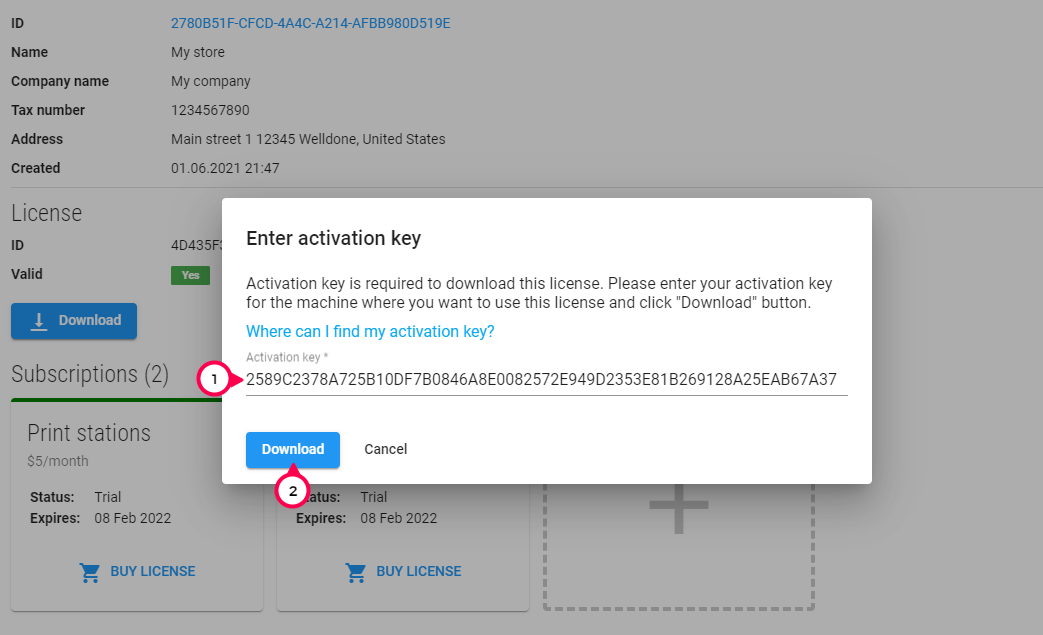Open "Where can I find my activation key?" link
This screenshot has width=1043, height=635.
click(x=370, y=331)
